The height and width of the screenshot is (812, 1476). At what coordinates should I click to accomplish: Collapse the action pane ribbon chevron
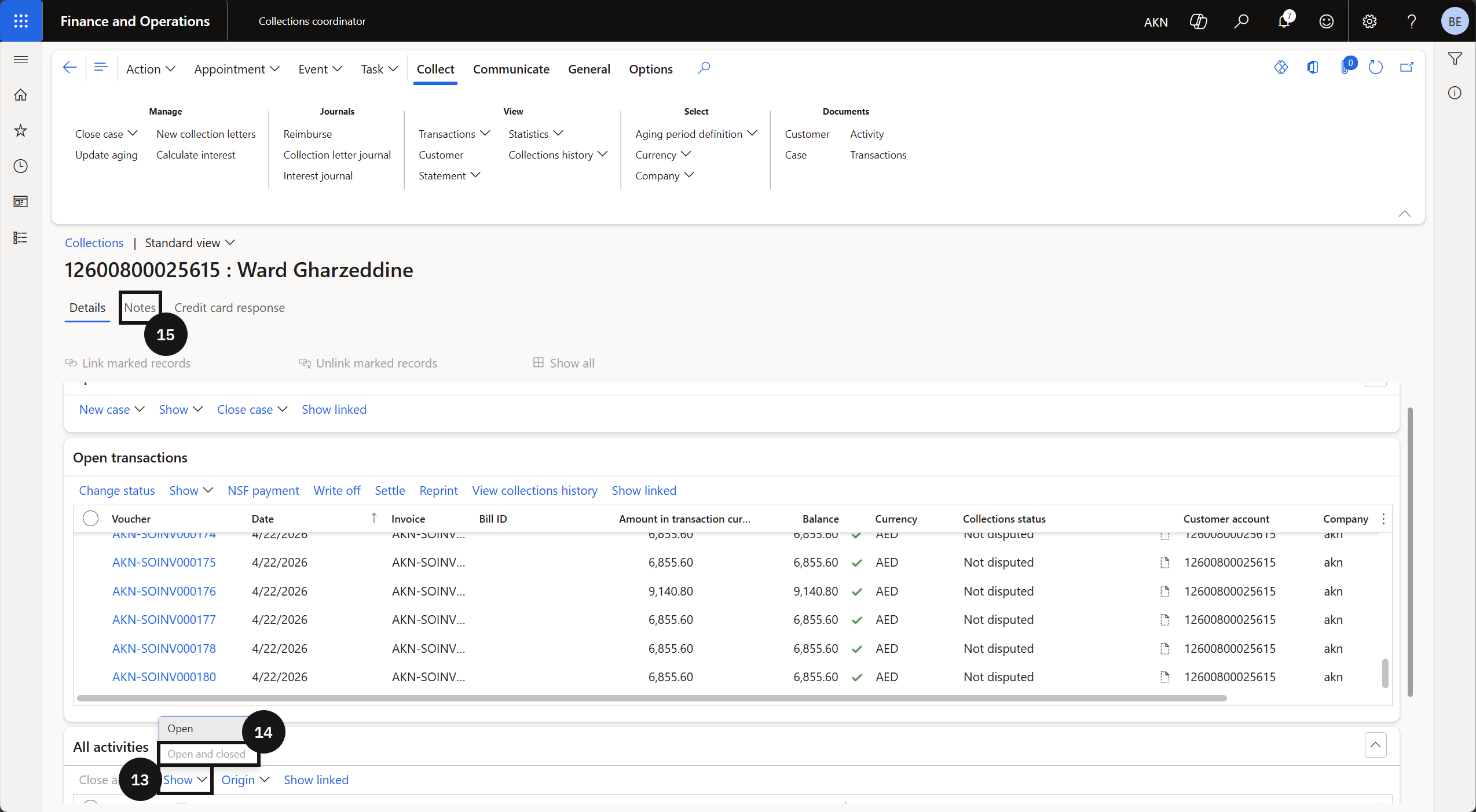[1404, 214]
